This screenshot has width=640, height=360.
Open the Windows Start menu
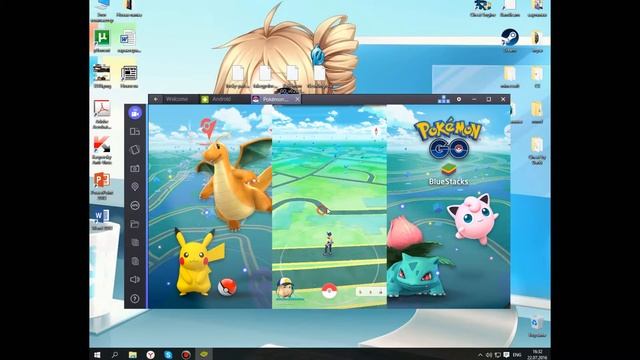tap(97, 355)
